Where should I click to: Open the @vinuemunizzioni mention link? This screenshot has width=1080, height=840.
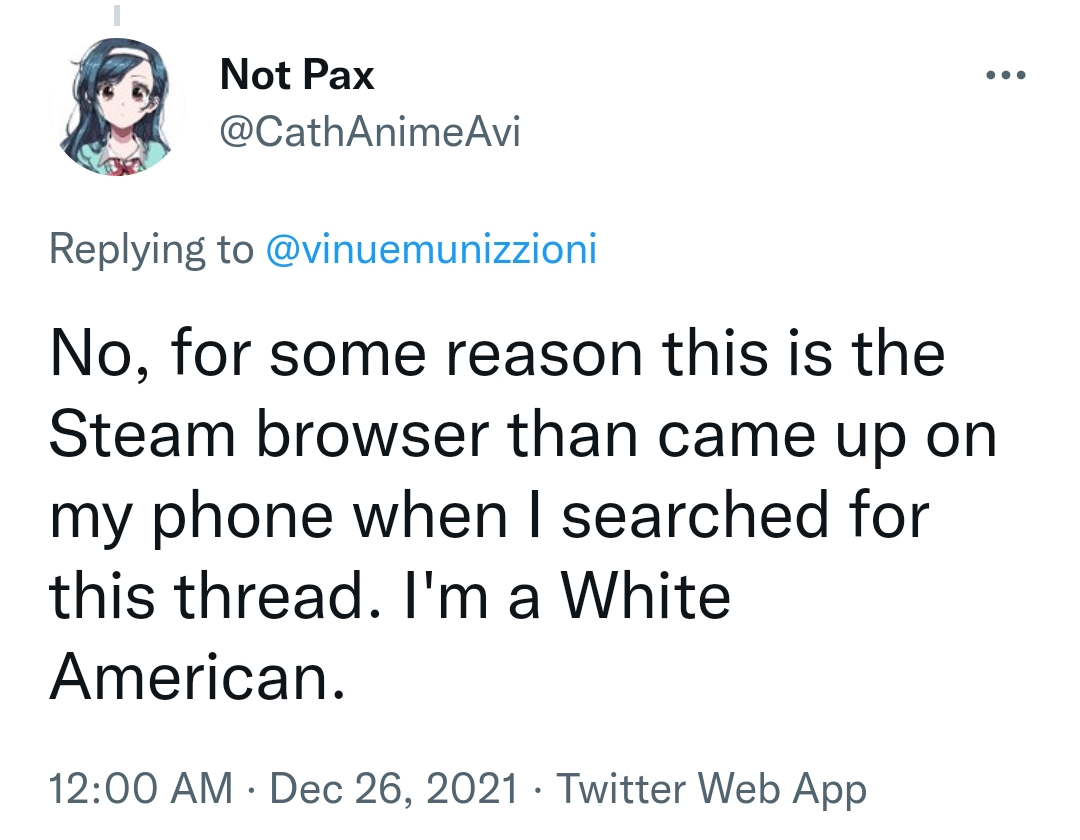430,248
